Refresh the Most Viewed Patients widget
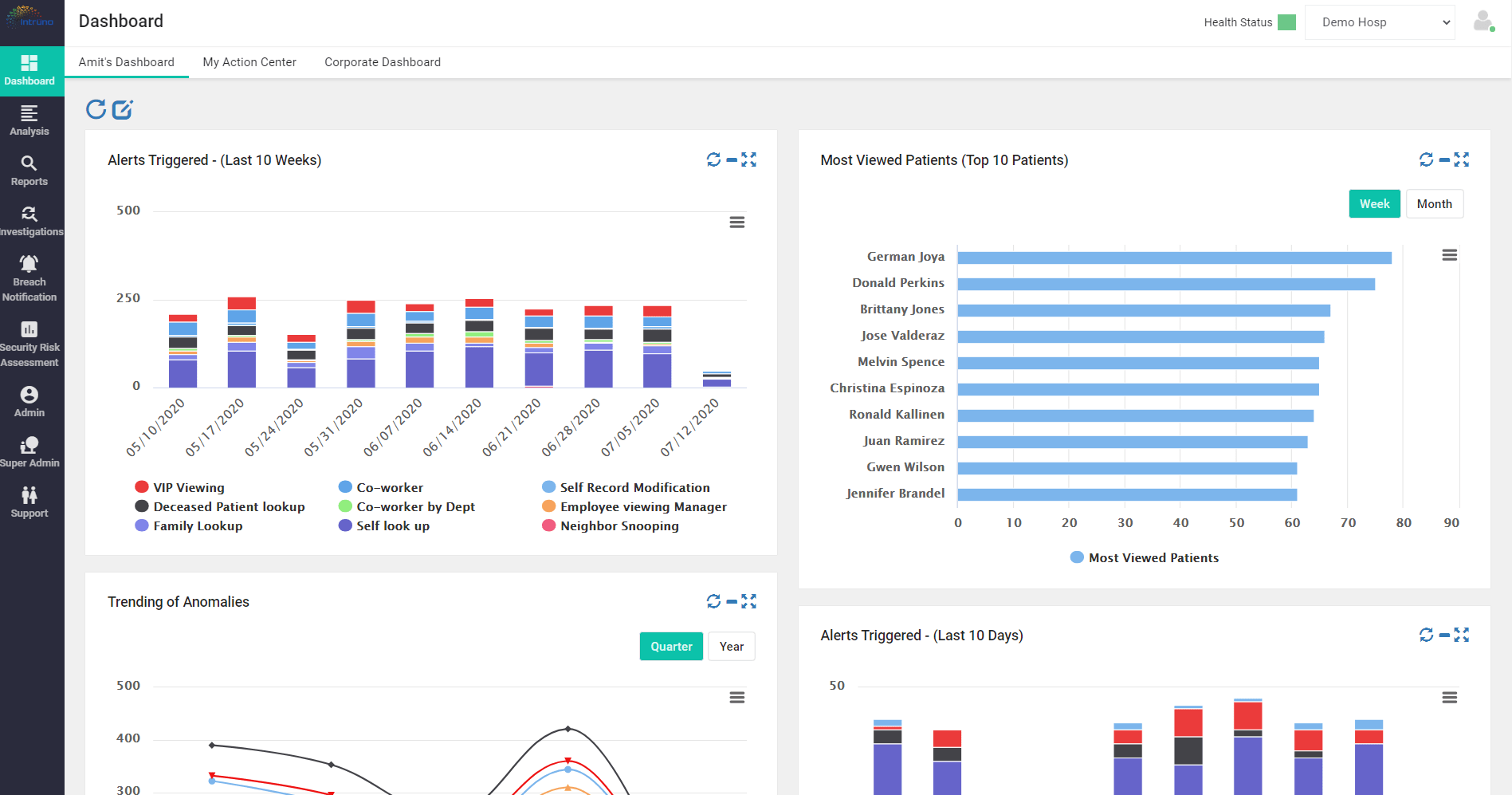 coord(1426,159)
